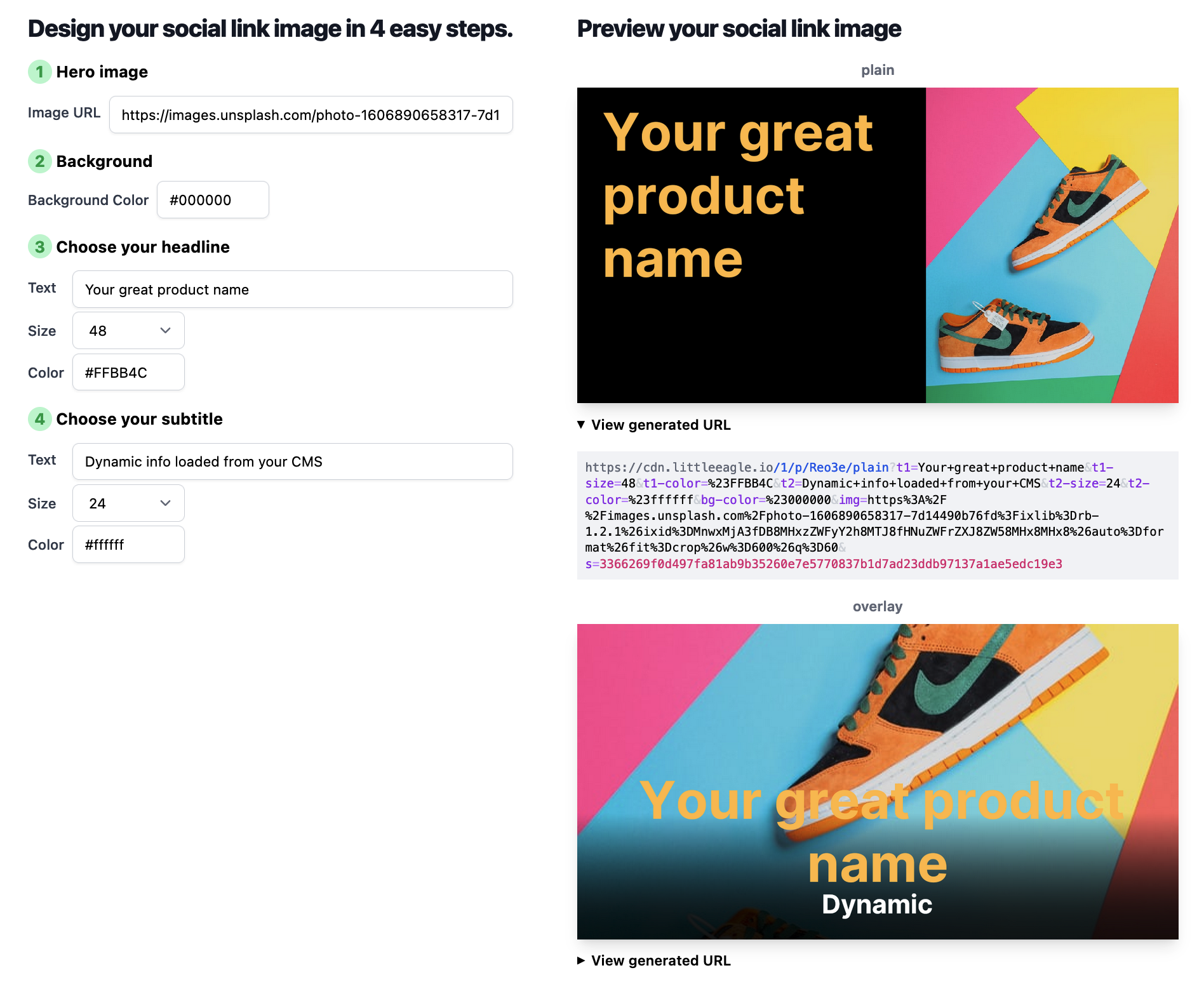Viewport: 1204px width, 989px height.
Task: Click the Image URL input field
Action: pyautogui.click(x=311, y=115)
